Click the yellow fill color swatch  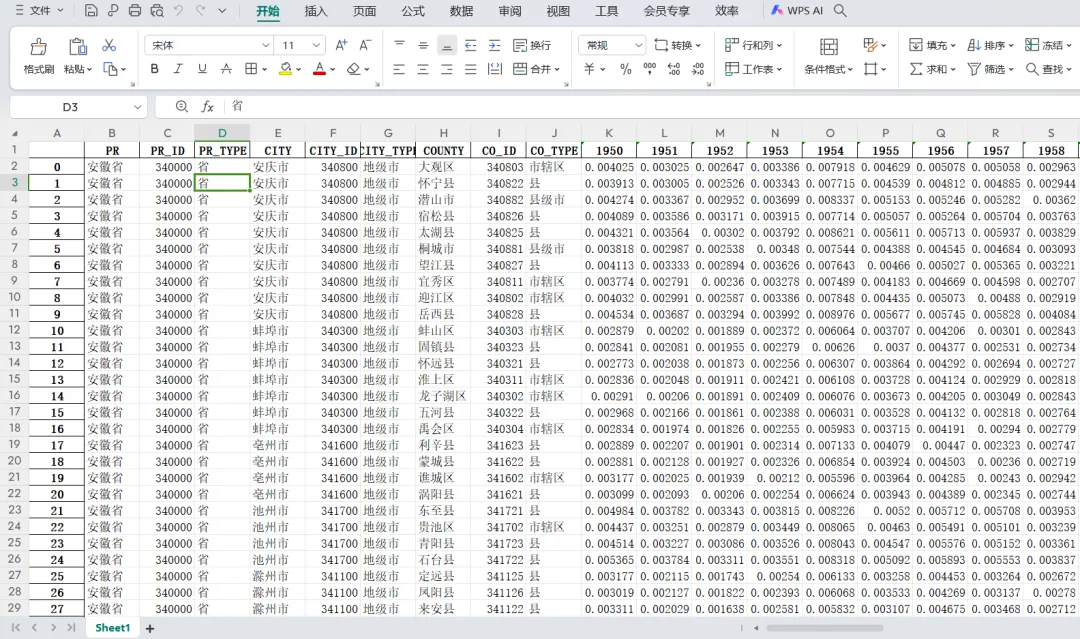click(x=285, y=69)
